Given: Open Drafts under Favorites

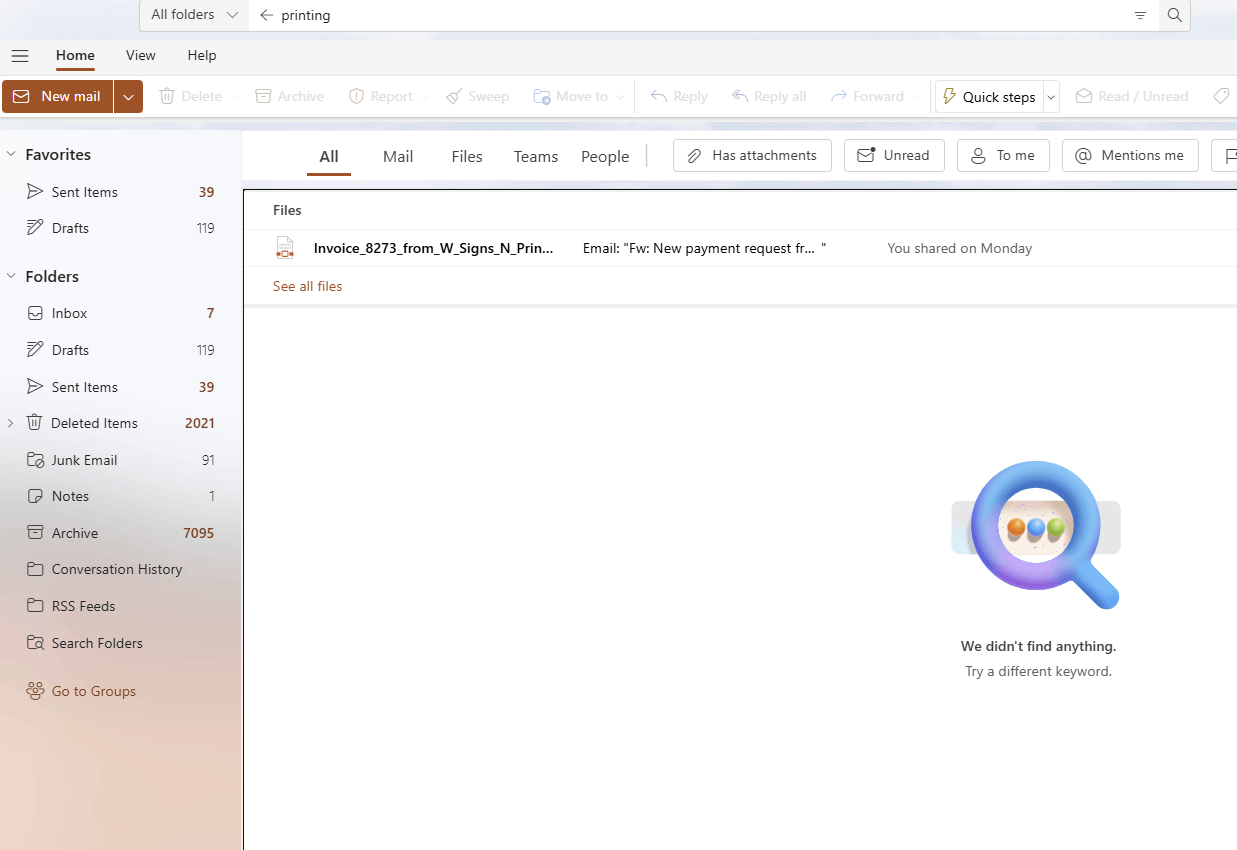Looking at the screenshot, I should 120,228.
